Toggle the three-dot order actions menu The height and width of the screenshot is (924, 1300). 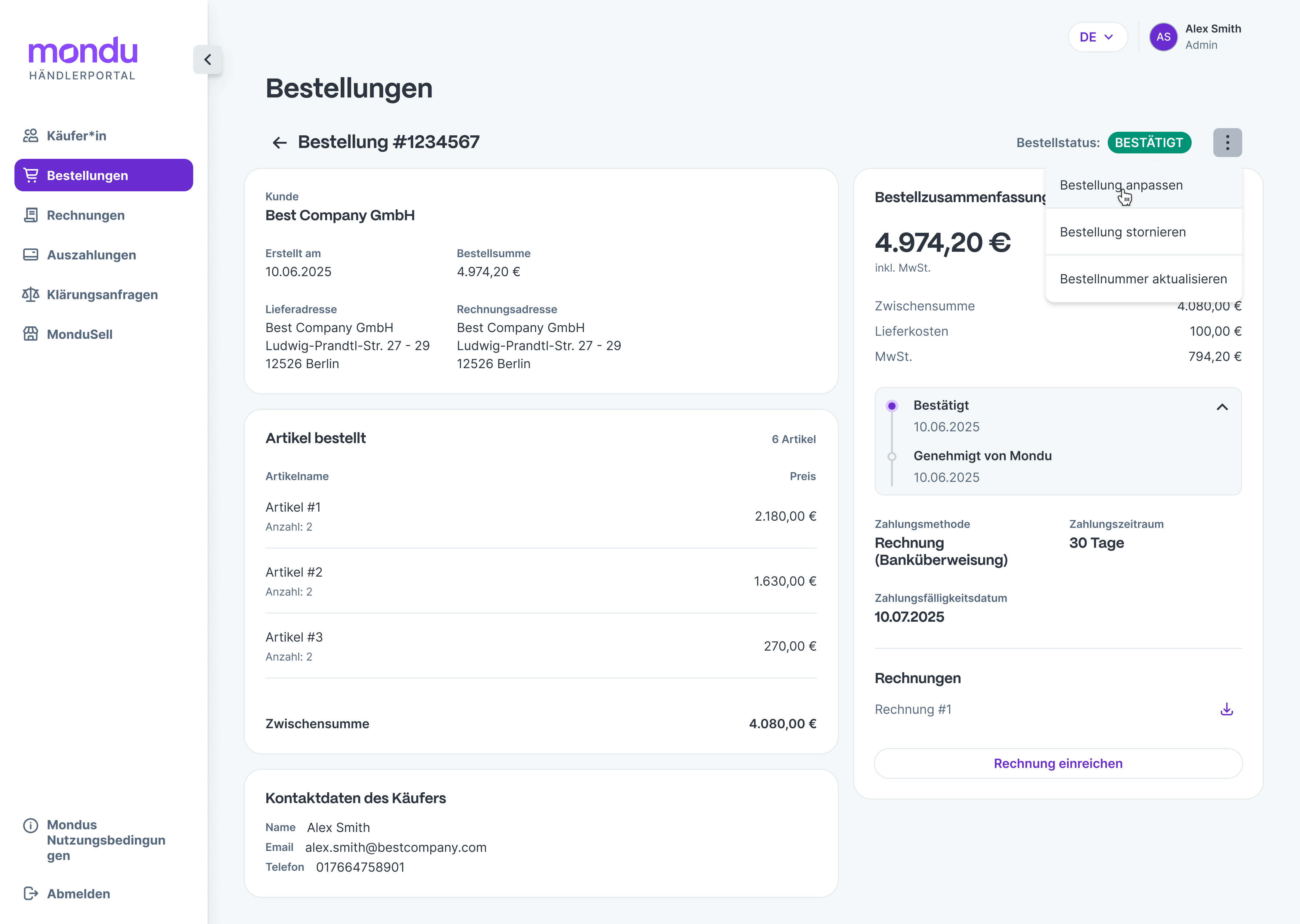click(x=1227, y=142)
